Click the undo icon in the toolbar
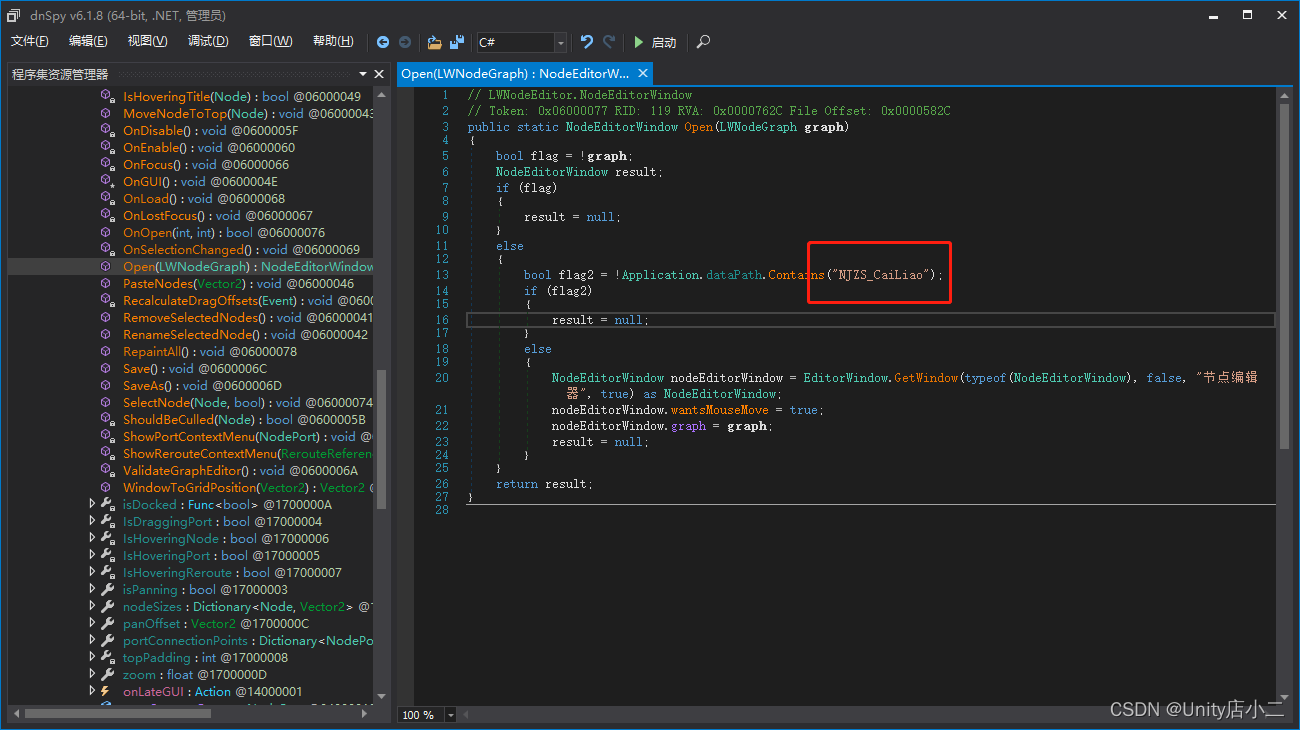 click(587, 42)
